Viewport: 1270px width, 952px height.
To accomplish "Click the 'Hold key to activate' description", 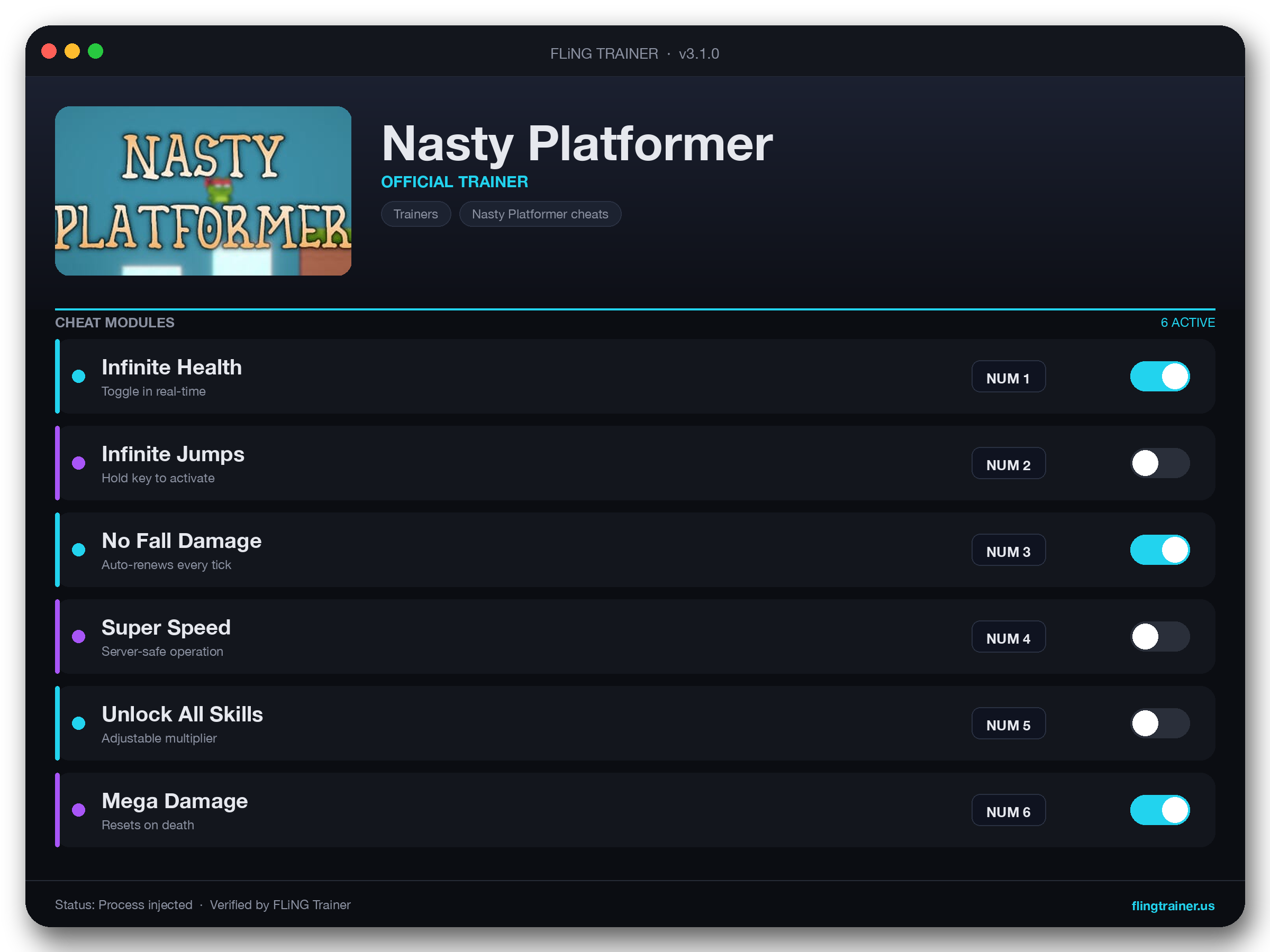I will pyautogui.click(x=158, y=478).
